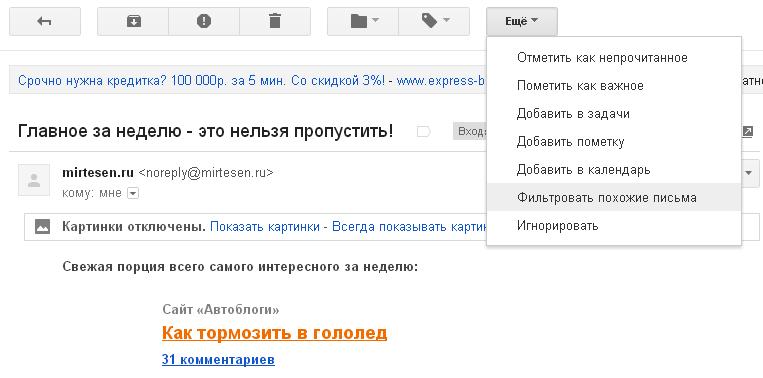Select Игнорировать menu entry

(x=614, y=226)
